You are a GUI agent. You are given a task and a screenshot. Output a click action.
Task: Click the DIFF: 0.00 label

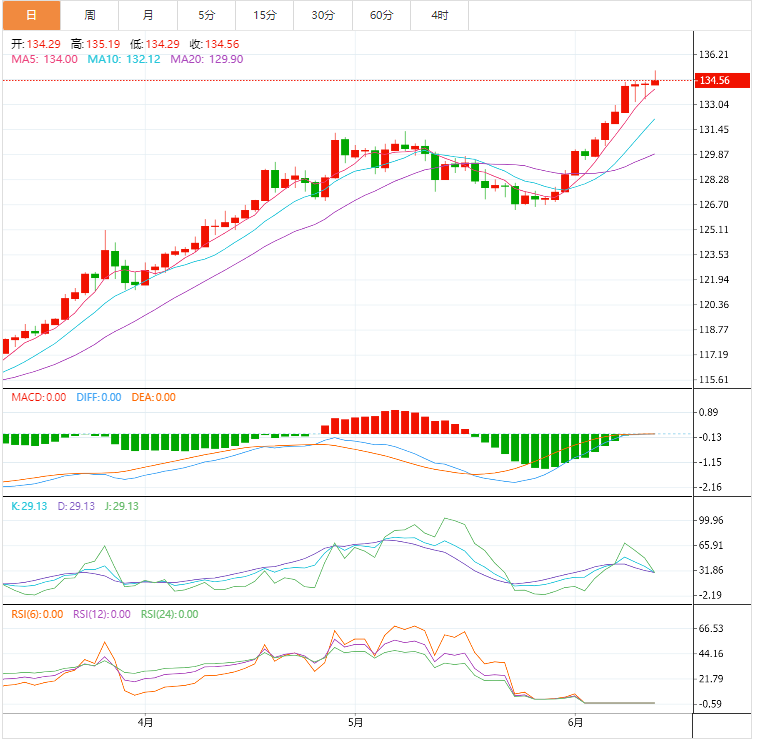99,397
